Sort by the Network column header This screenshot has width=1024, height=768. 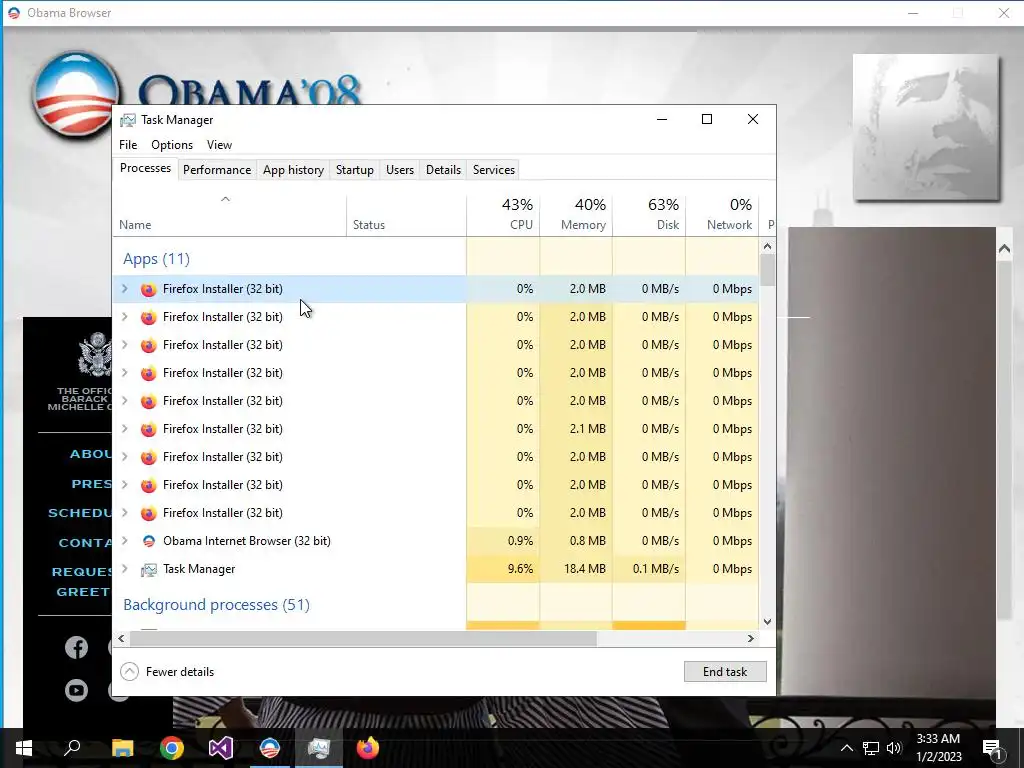point(722,215)
